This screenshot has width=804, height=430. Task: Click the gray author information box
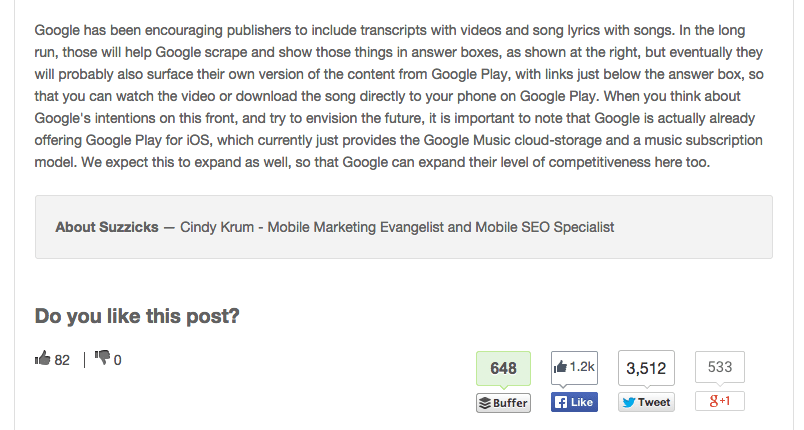404,227
